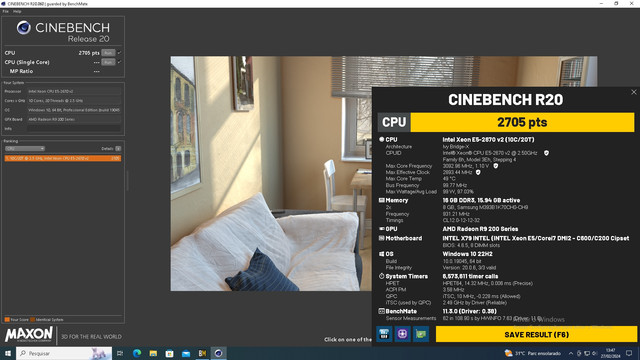Open File Explorer from the taskbar
640x360 pixels.
153,353
